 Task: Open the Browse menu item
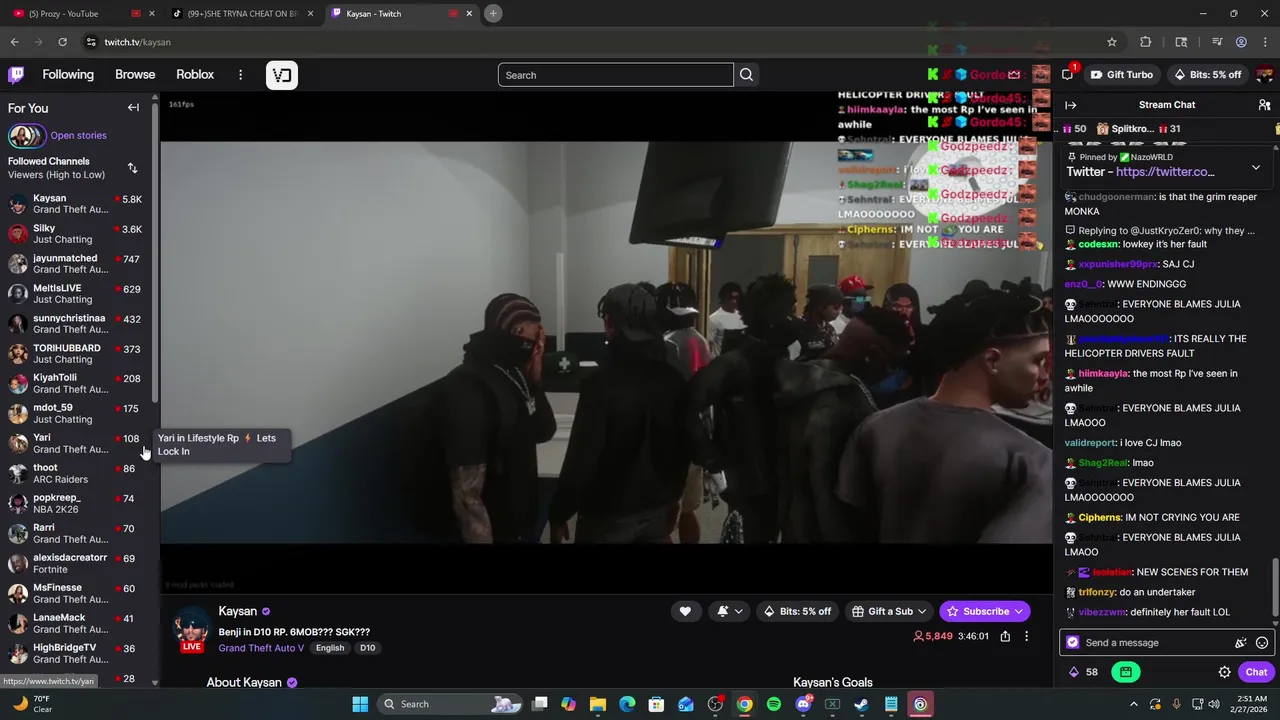(135, 75)
